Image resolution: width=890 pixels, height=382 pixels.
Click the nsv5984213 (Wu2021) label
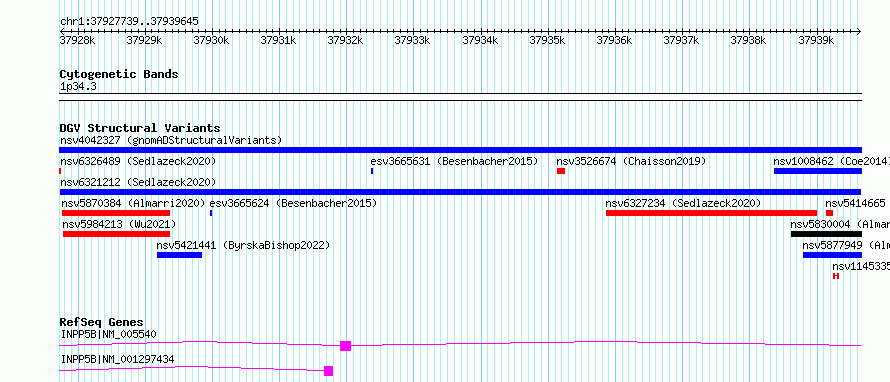[x=119, y=224]
